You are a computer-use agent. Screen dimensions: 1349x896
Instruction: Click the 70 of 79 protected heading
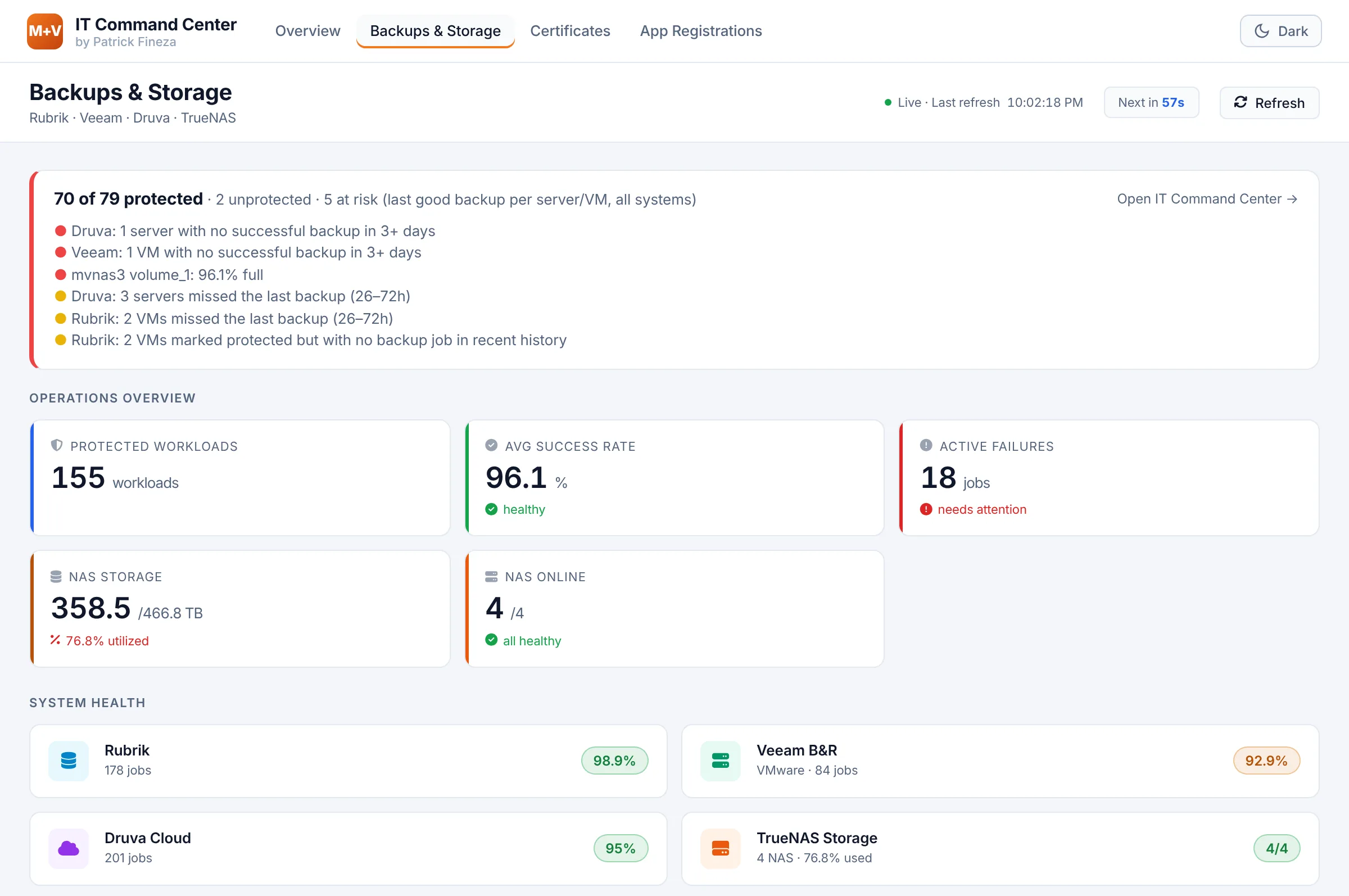[x=128, y=199]
